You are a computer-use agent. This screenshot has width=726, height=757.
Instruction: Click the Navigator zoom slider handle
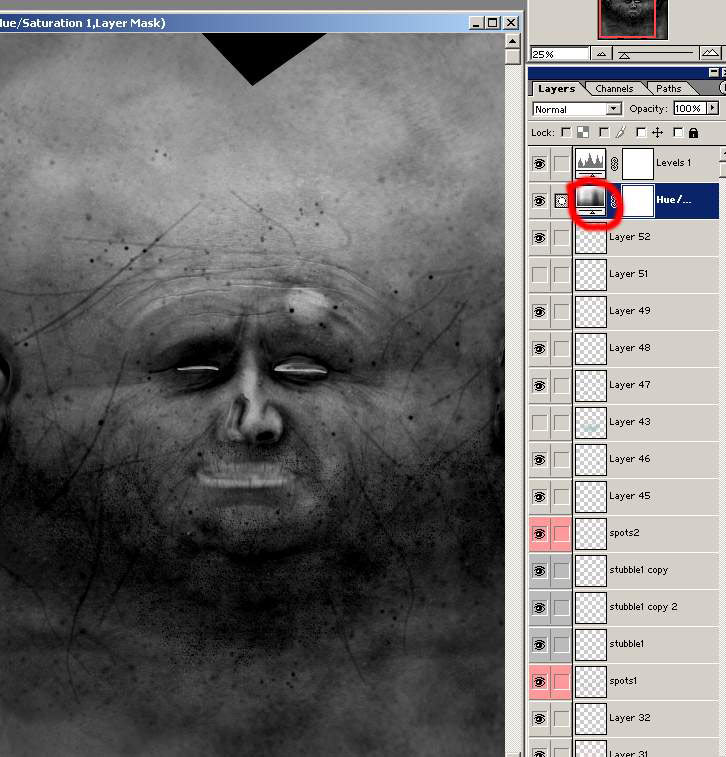(x=625, y=55)
